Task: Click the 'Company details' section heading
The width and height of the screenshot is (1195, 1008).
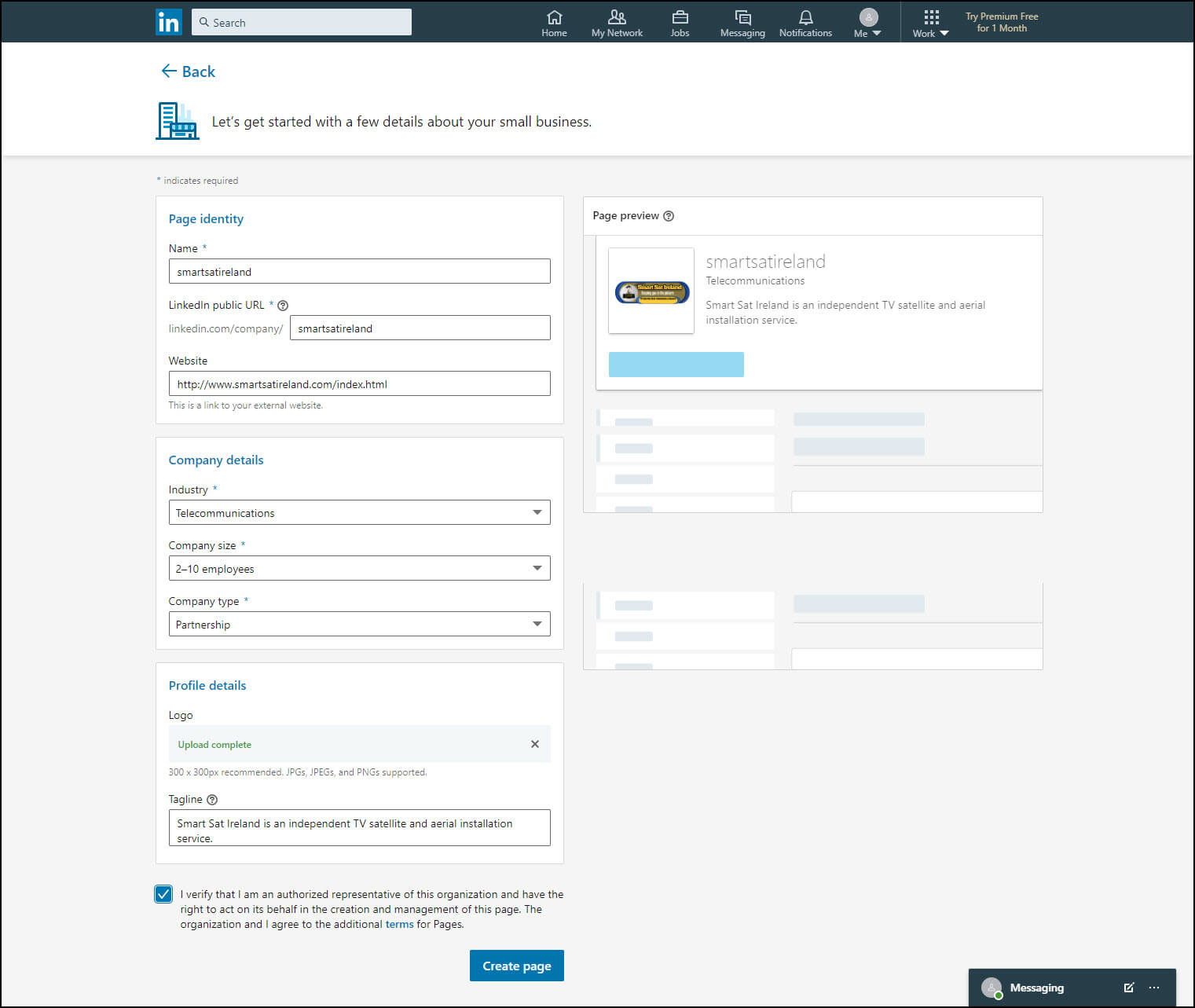Action: coord(216,460)
